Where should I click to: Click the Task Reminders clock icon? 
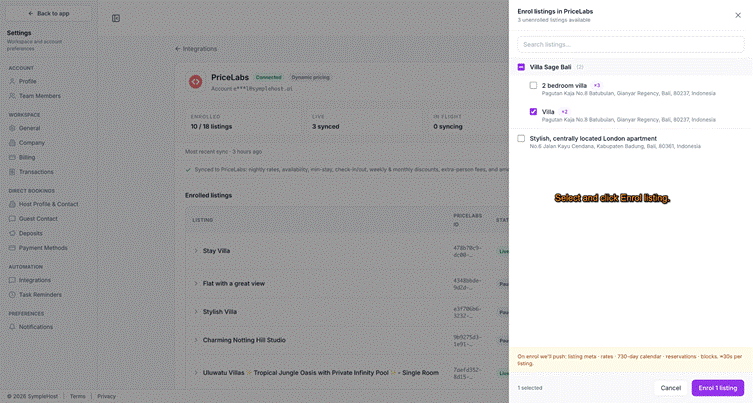[x=12, y=294]
